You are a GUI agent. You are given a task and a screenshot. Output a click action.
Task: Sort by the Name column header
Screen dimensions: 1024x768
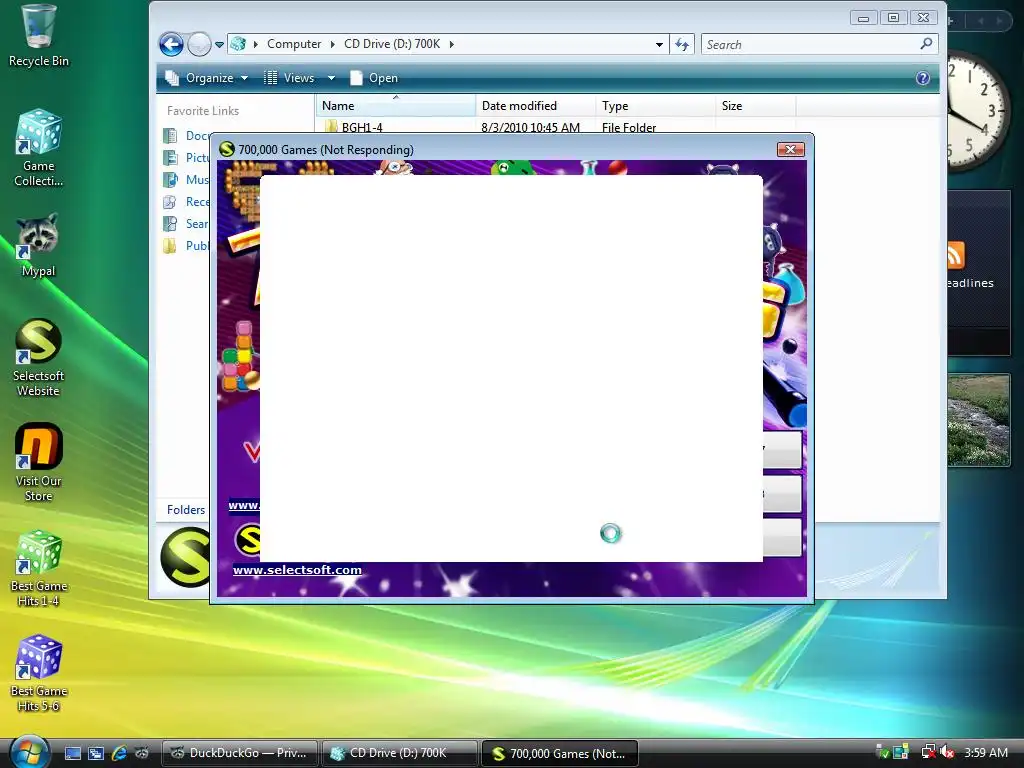(396, 106)
